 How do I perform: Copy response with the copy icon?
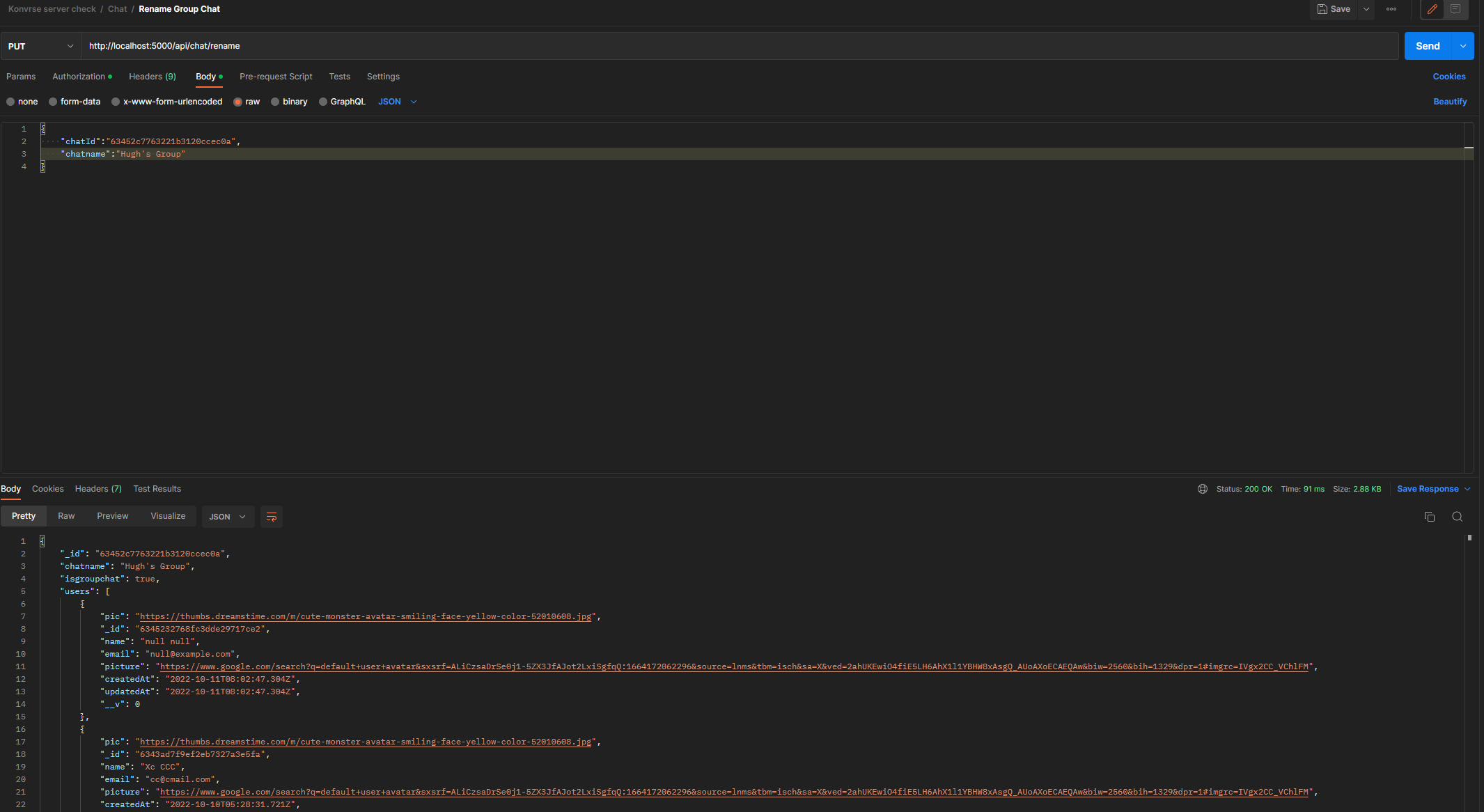(x=1429, y=517)
